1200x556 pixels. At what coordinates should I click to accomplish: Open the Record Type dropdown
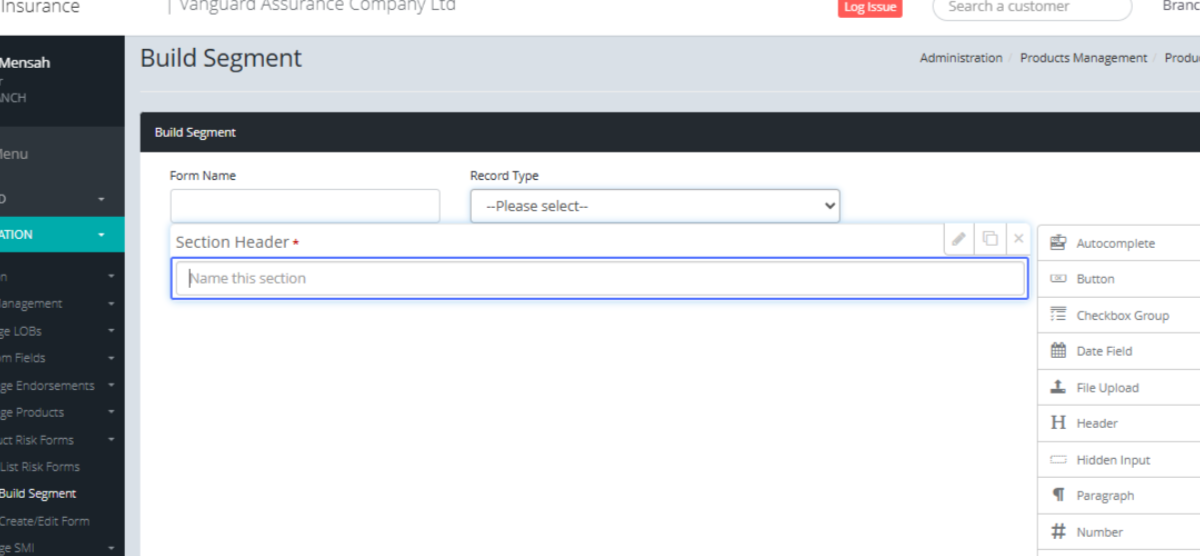point(655,206)
